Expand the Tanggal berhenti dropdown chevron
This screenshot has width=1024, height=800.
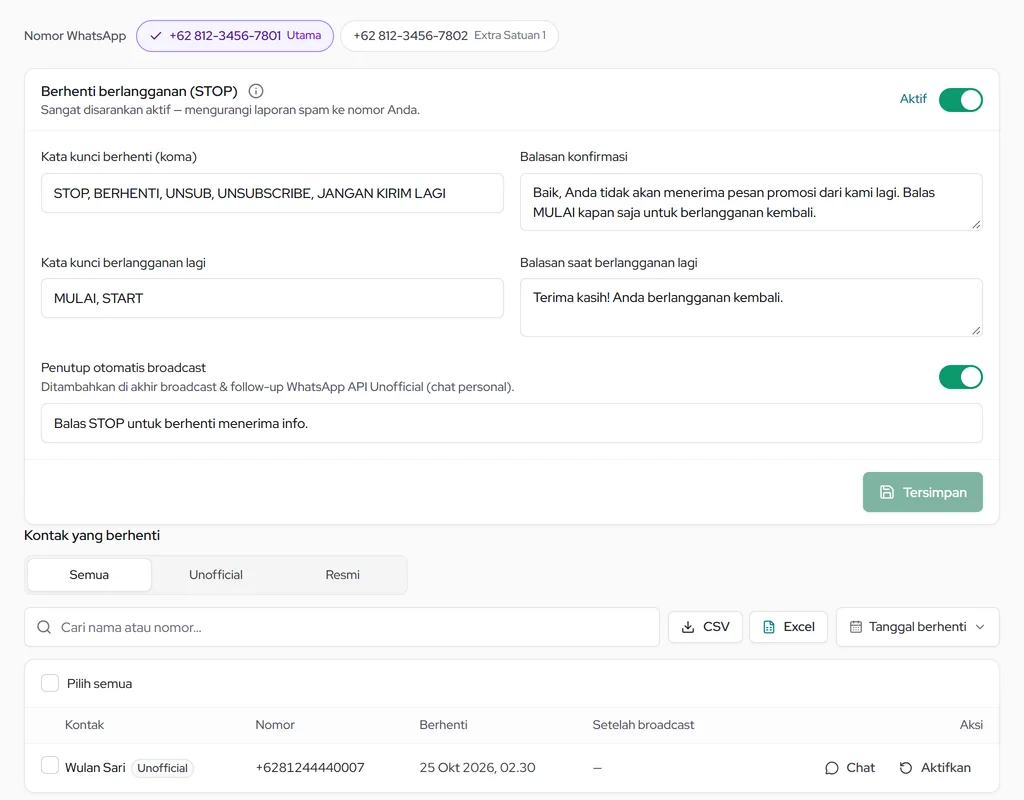coord(980,627)
